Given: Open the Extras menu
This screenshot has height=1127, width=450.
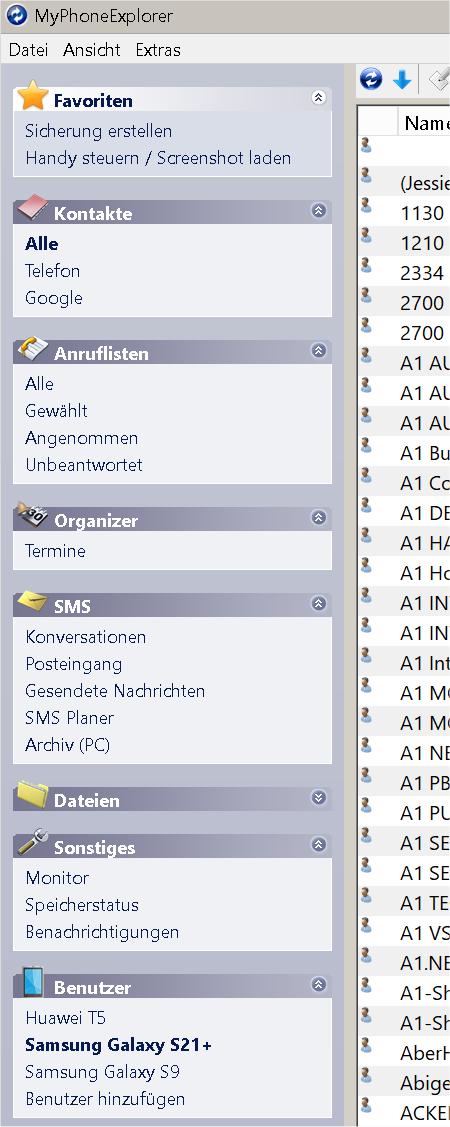Looking at the screenshot, I should coord(158,50).
